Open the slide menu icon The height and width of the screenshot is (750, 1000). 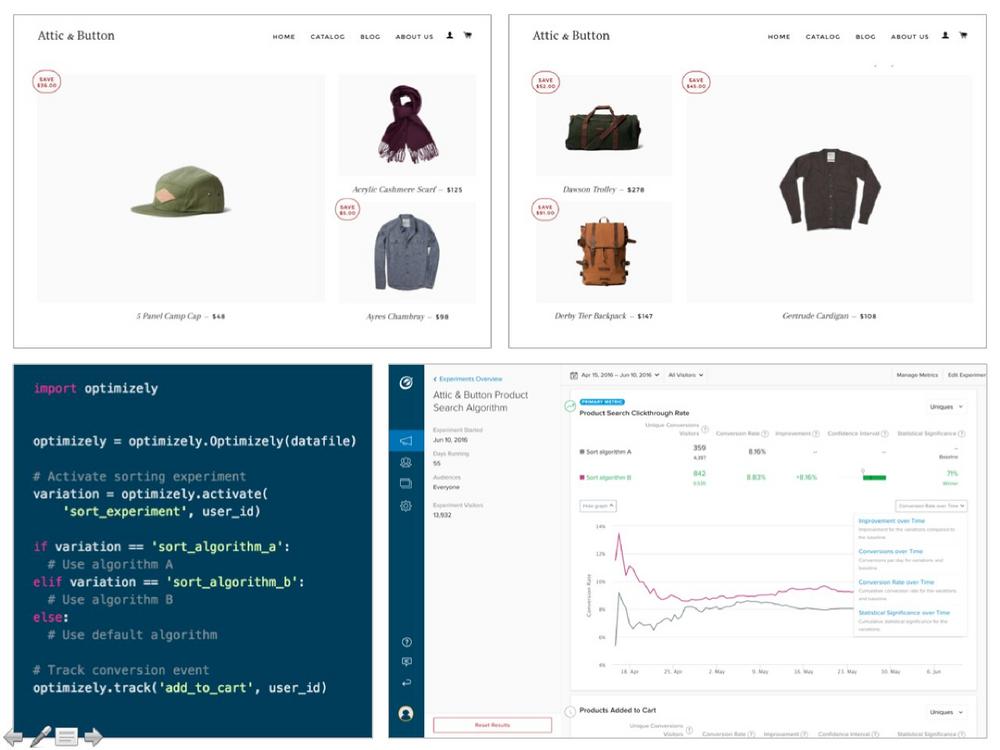[67, 738]
